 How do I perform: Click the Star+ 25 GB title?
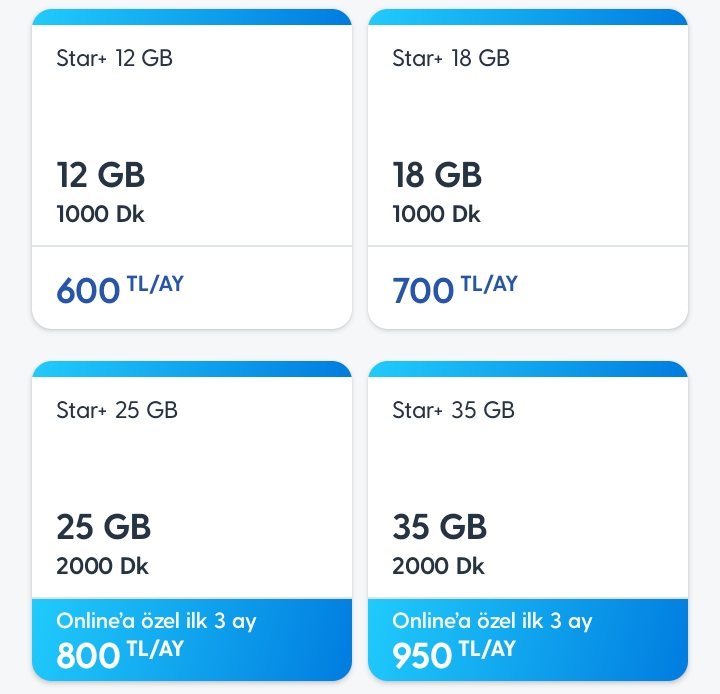pyautogui.click(x=117, y=410)
